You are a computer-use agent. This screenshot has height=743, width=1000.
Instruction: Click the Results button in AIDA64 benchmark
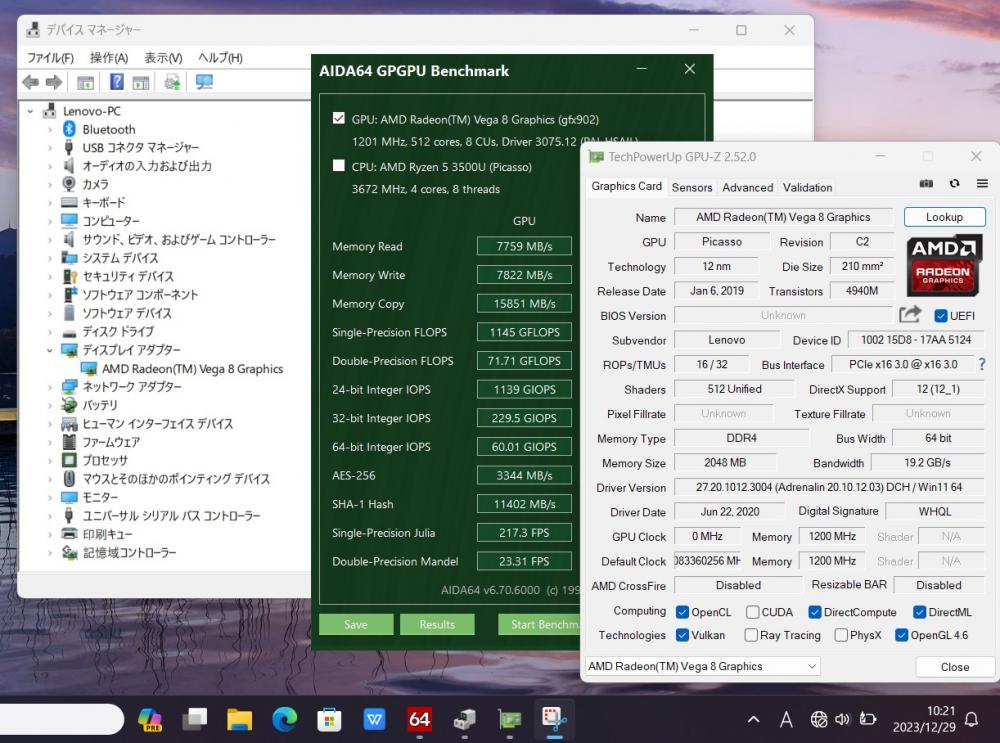click(437, 624)
